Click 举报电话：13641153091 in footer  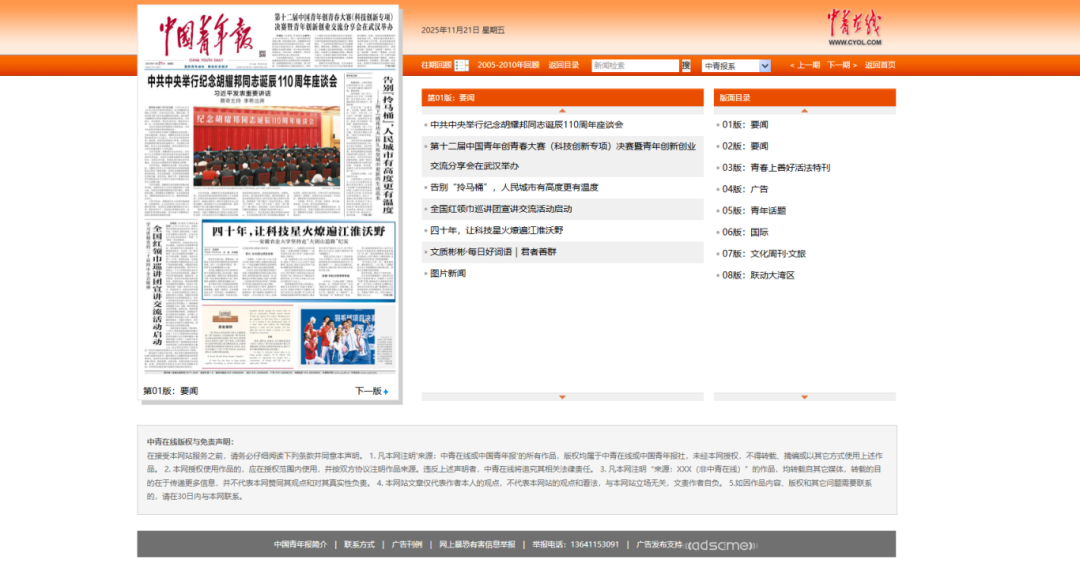point(575,545)
